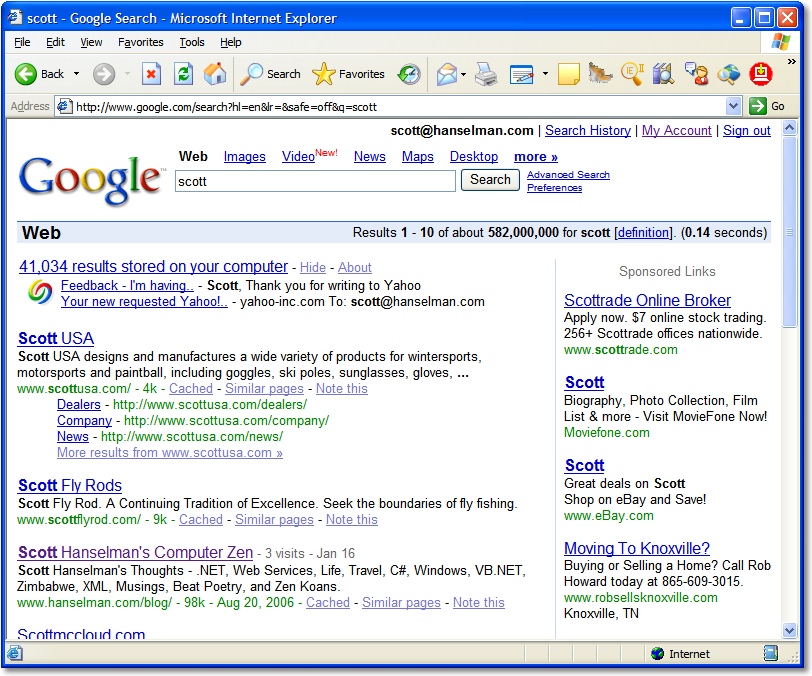Click into the Google search box

(x=315, y=181)
